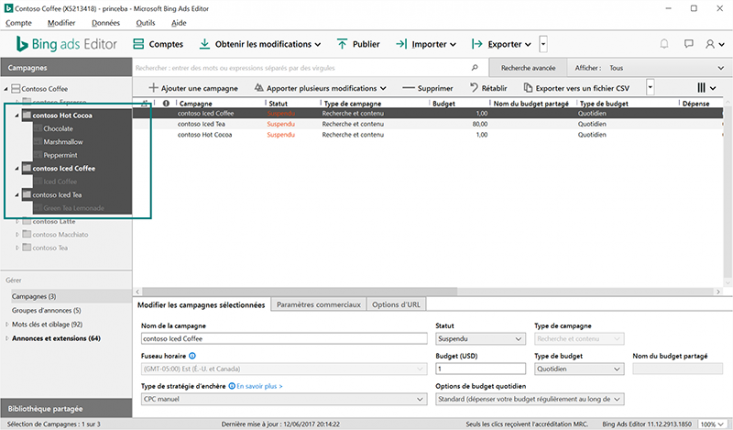Open the Importer dropdown

coord(426,44)
